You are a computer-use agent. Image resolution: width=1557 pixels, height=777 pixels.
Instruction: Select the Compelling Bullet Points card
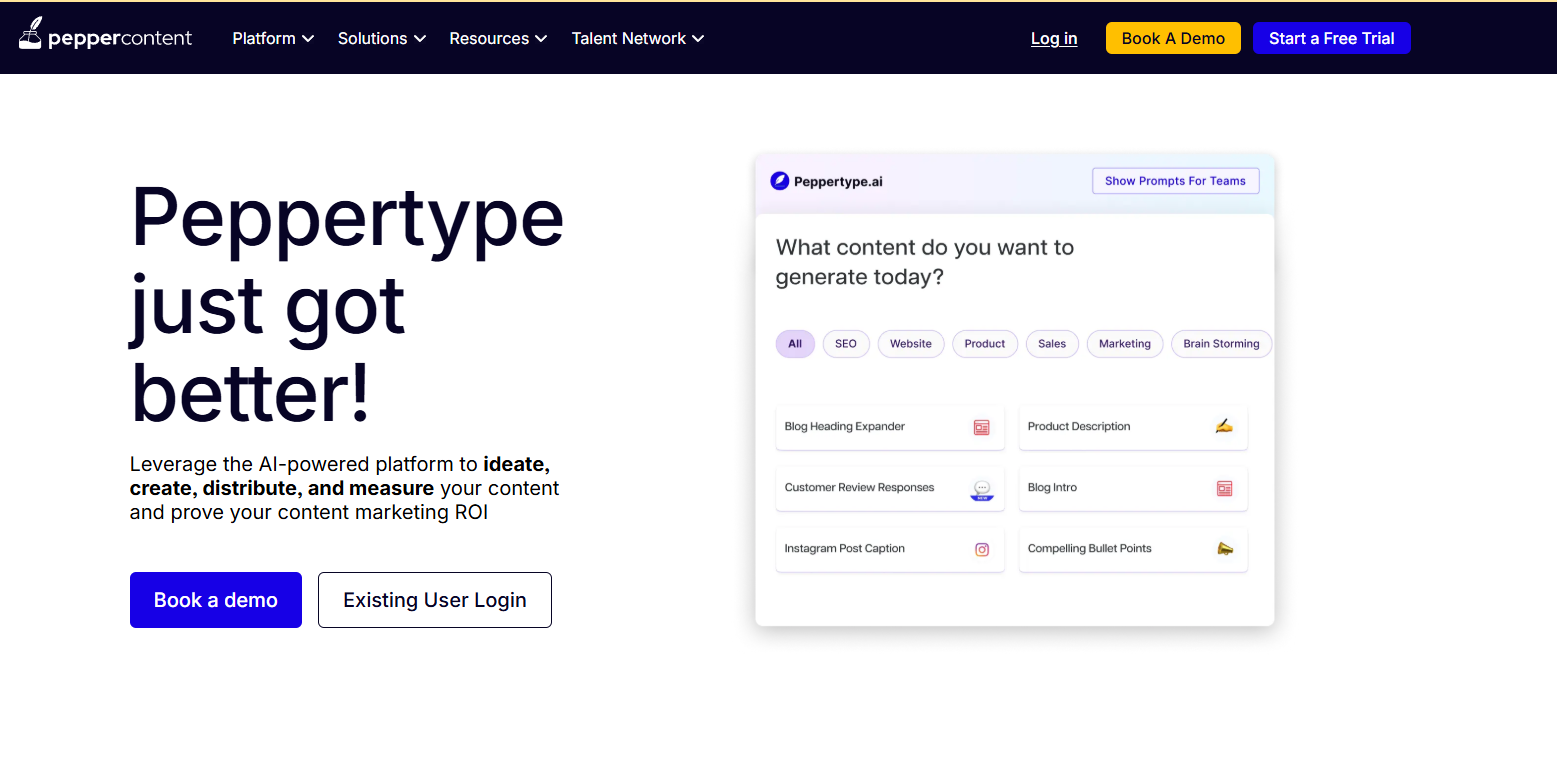pyautogui.click(x=1133, y=549)
